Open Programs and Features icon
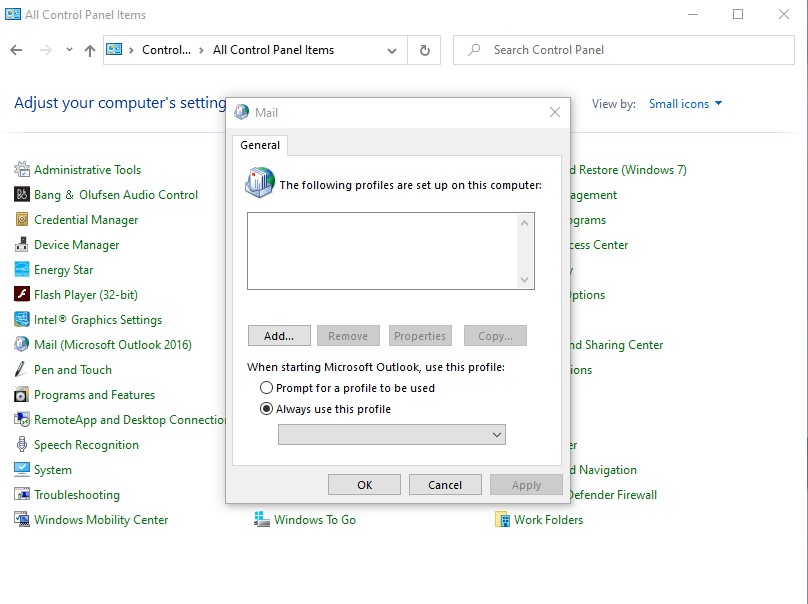The image size is (808, 604). (x=22, y=395)
